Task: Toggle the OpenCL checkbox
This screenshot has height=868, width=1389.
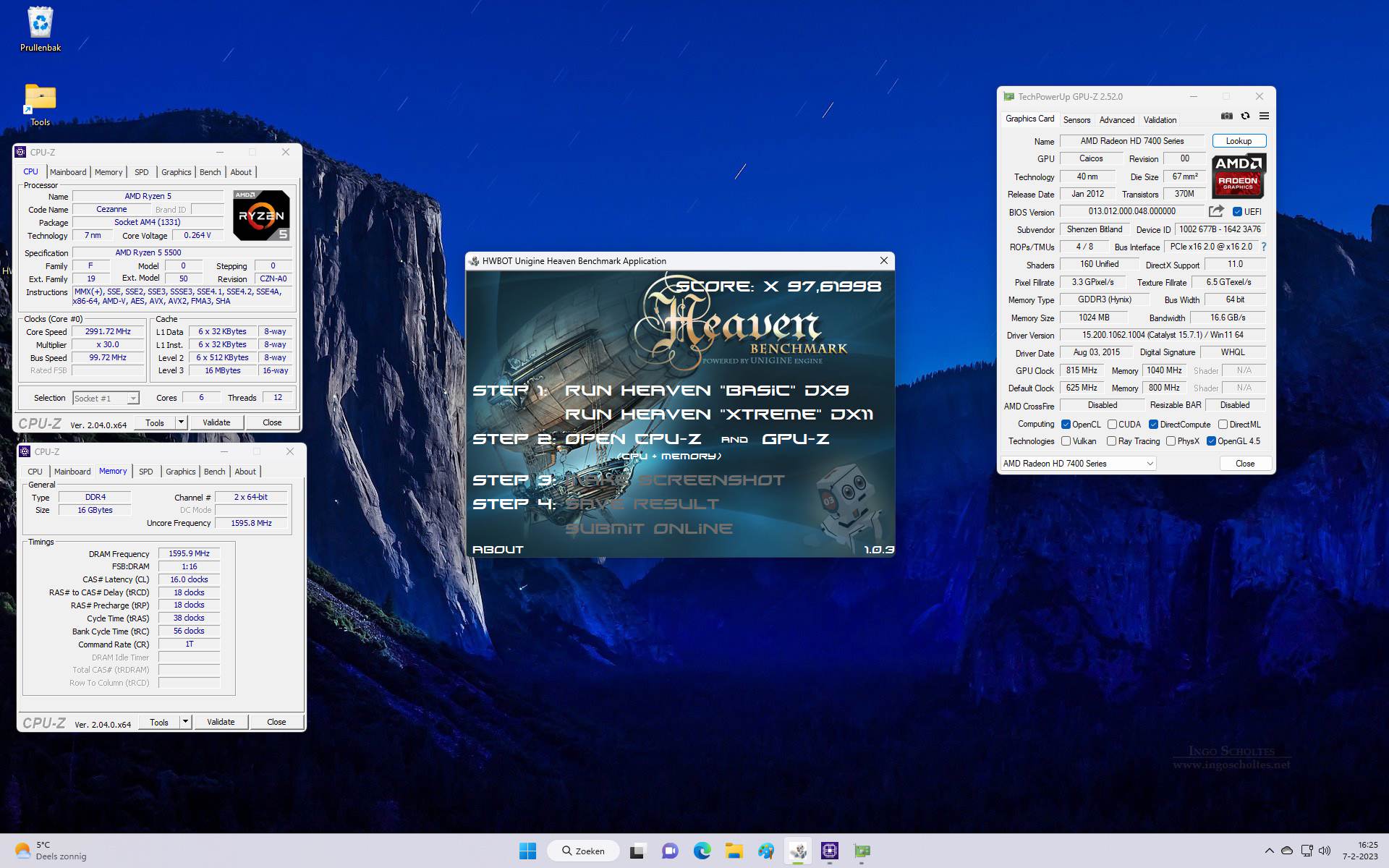Action: tap(1066, 425)
